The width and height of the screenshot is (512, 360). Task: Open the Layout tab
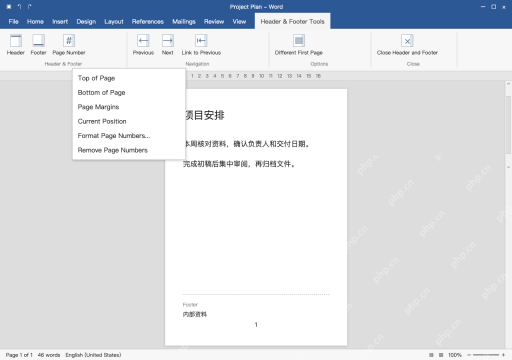pyautogui.click(x=114, y=22)
